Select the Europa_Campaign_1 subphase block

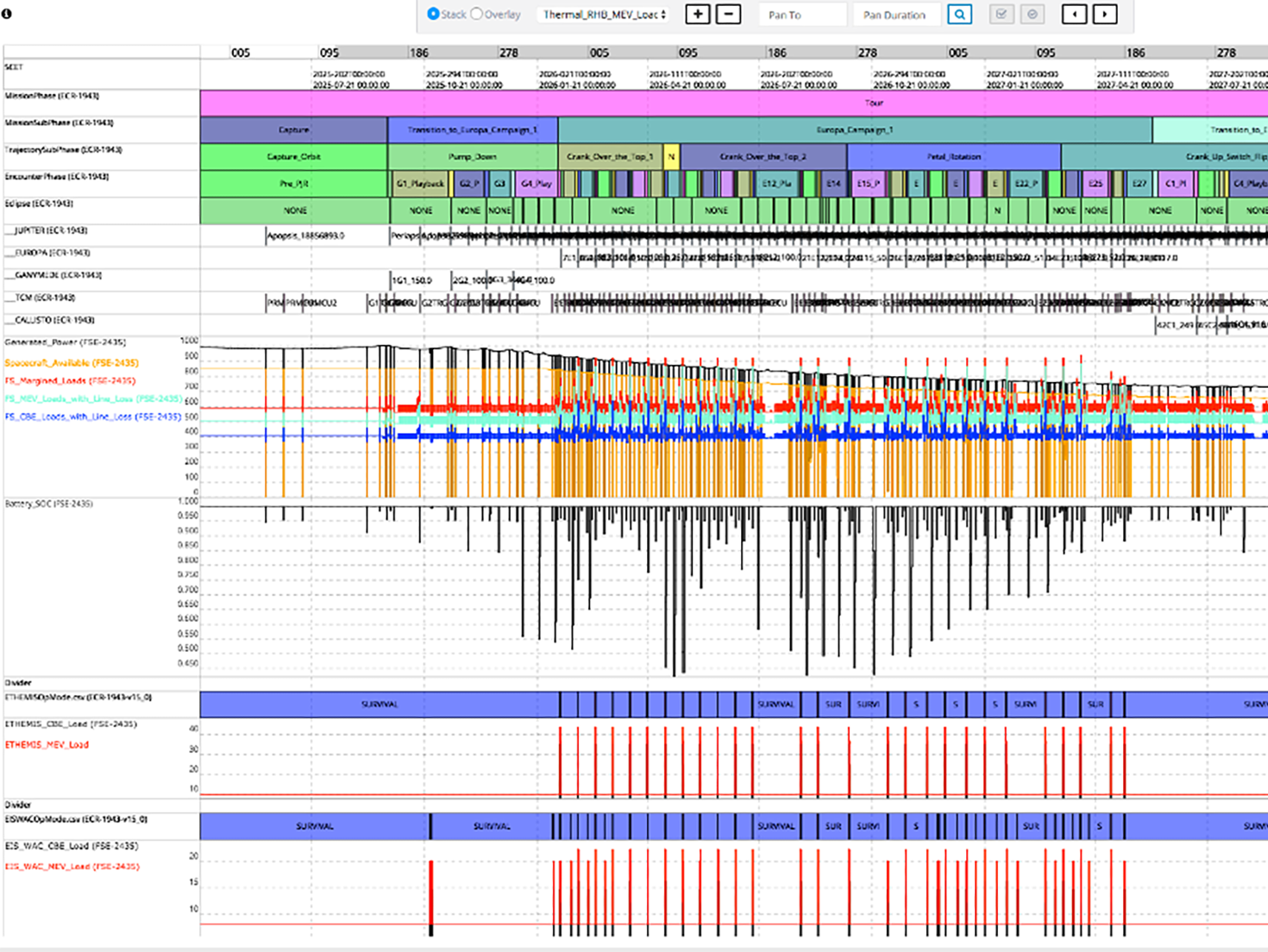855,129
